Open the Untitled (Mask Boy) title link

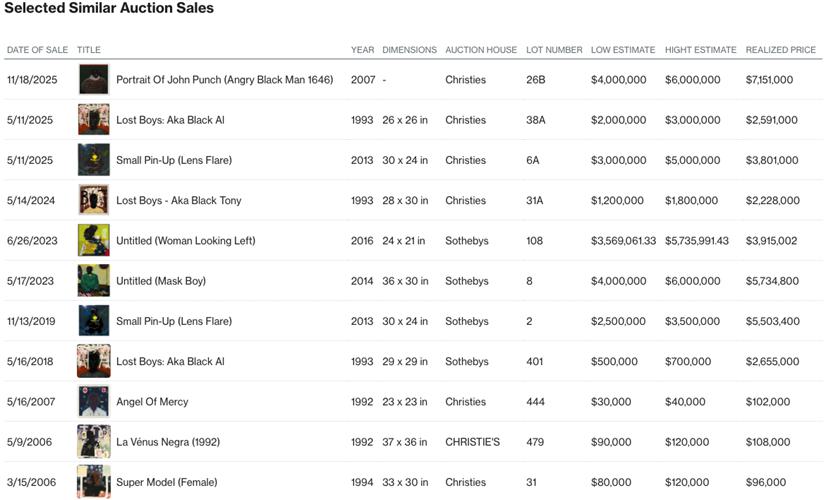point(161,281)
